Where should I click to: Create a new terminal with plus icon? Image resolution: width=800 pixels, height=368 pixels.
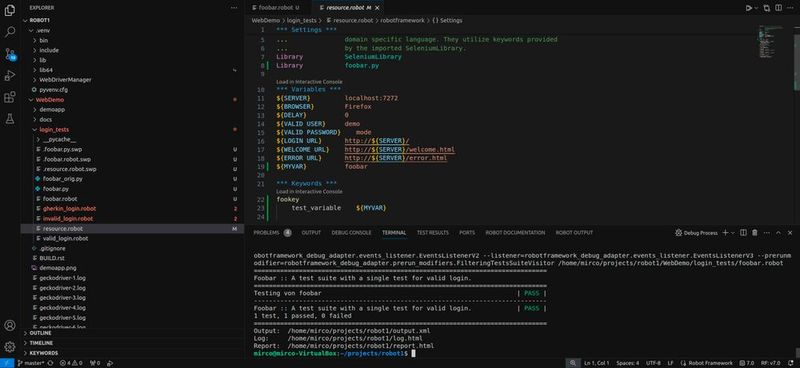725,232
